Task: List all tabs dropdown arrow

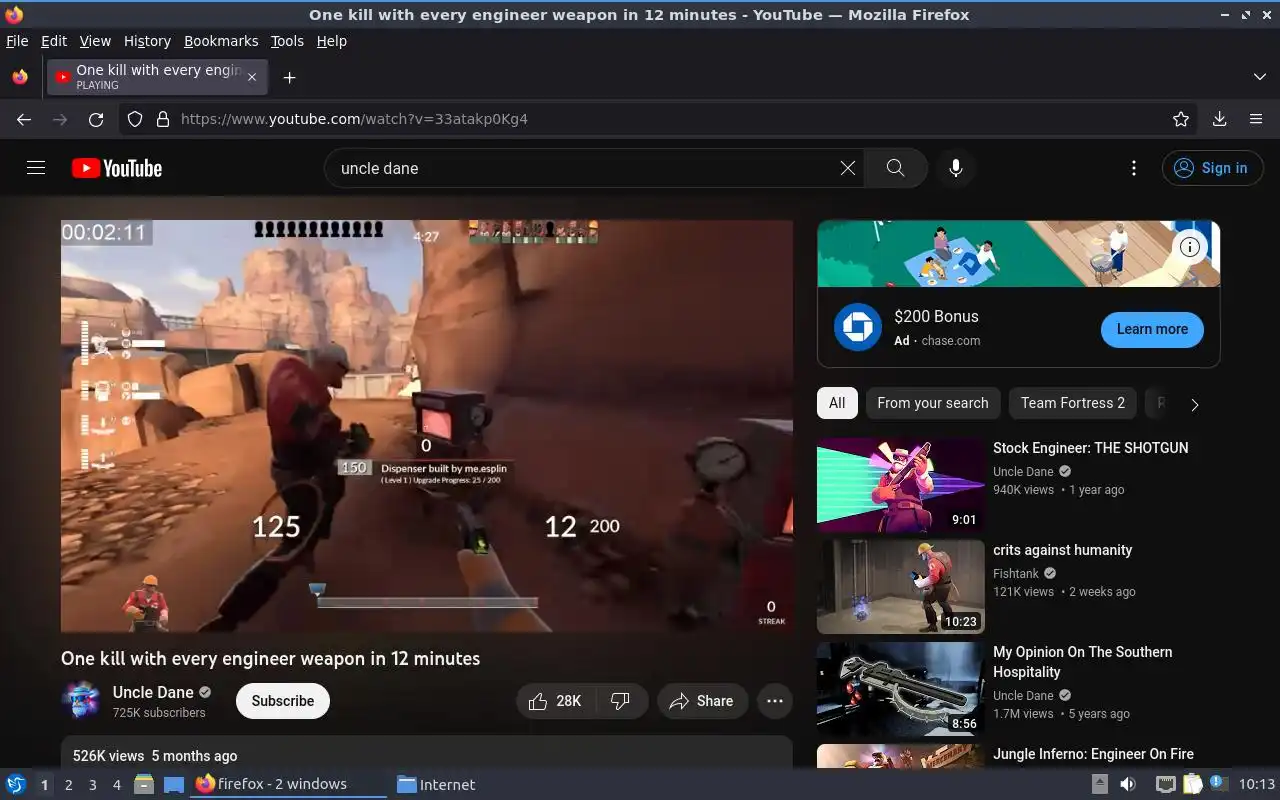Action: click(x=1259, y=77)
